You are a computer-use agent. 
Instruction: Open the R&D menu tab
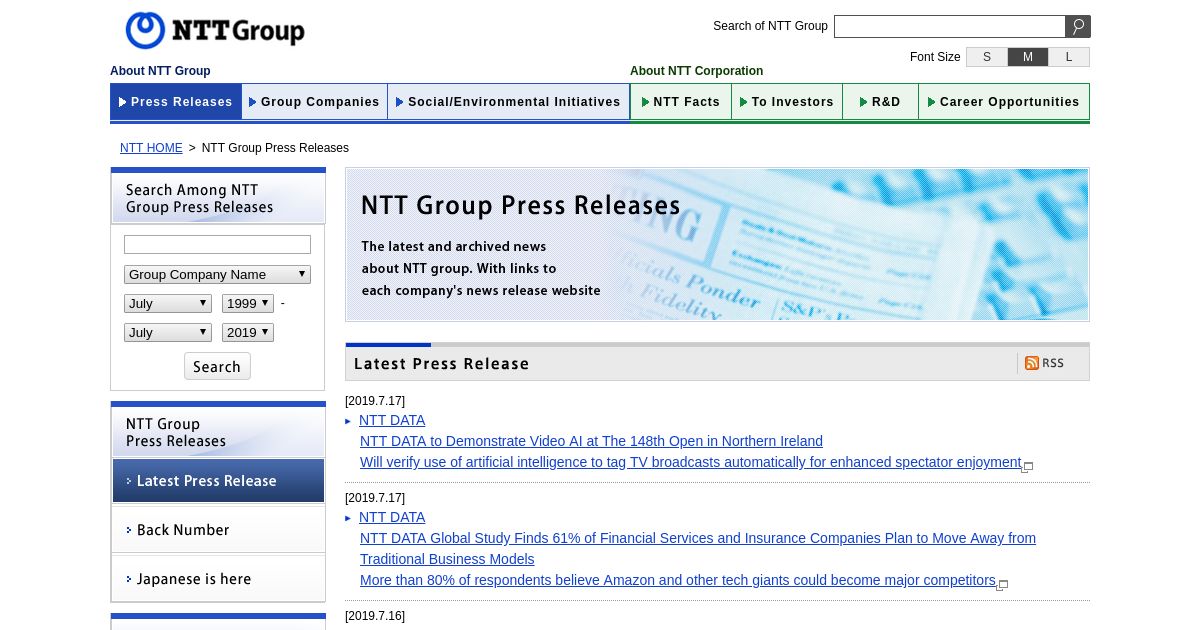(880, 102)
